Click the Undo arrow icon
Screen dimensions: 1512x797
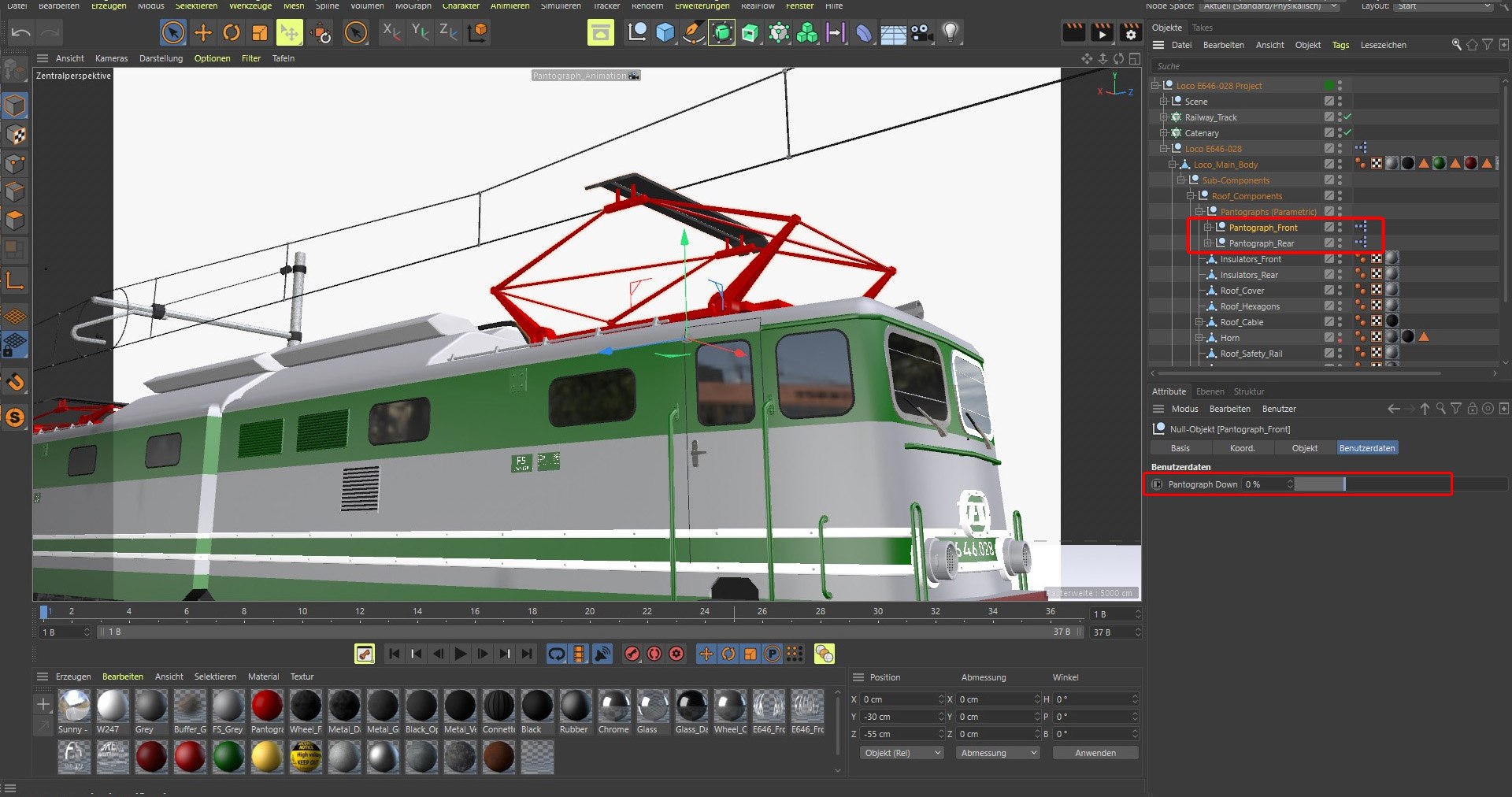(21, 32)
